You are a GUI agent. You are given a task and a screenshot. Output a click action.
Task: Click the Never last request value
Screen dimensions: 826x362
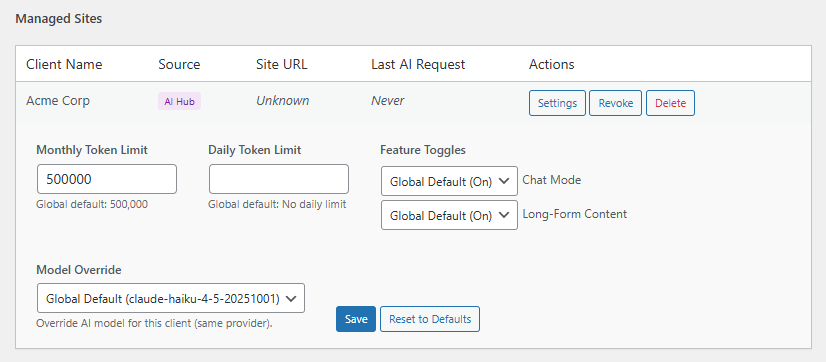pyautogui.click(x=388, y=101)
